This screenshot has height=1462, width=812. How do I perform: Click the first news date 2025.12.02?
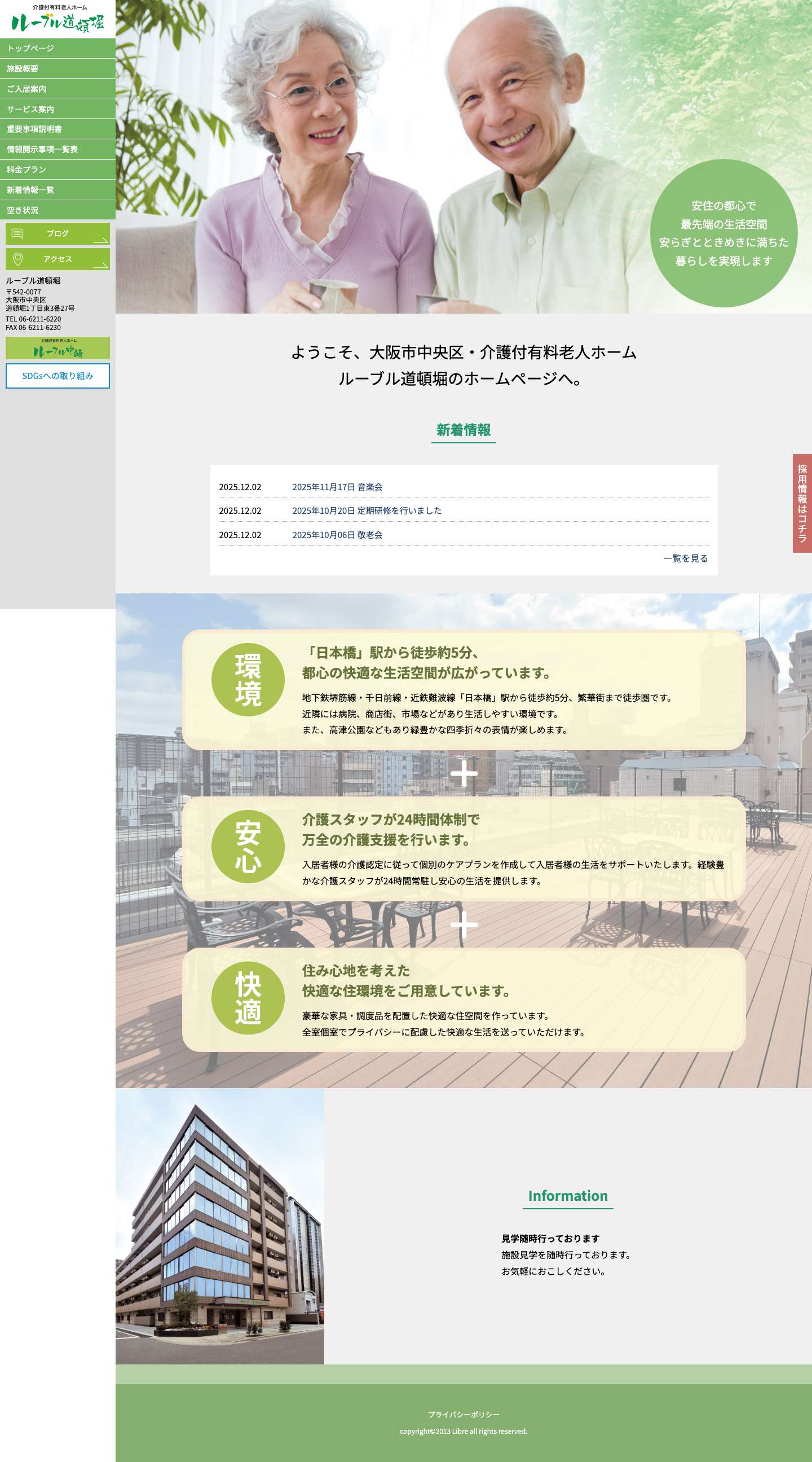pyautogui.click(x=240, y=487)
